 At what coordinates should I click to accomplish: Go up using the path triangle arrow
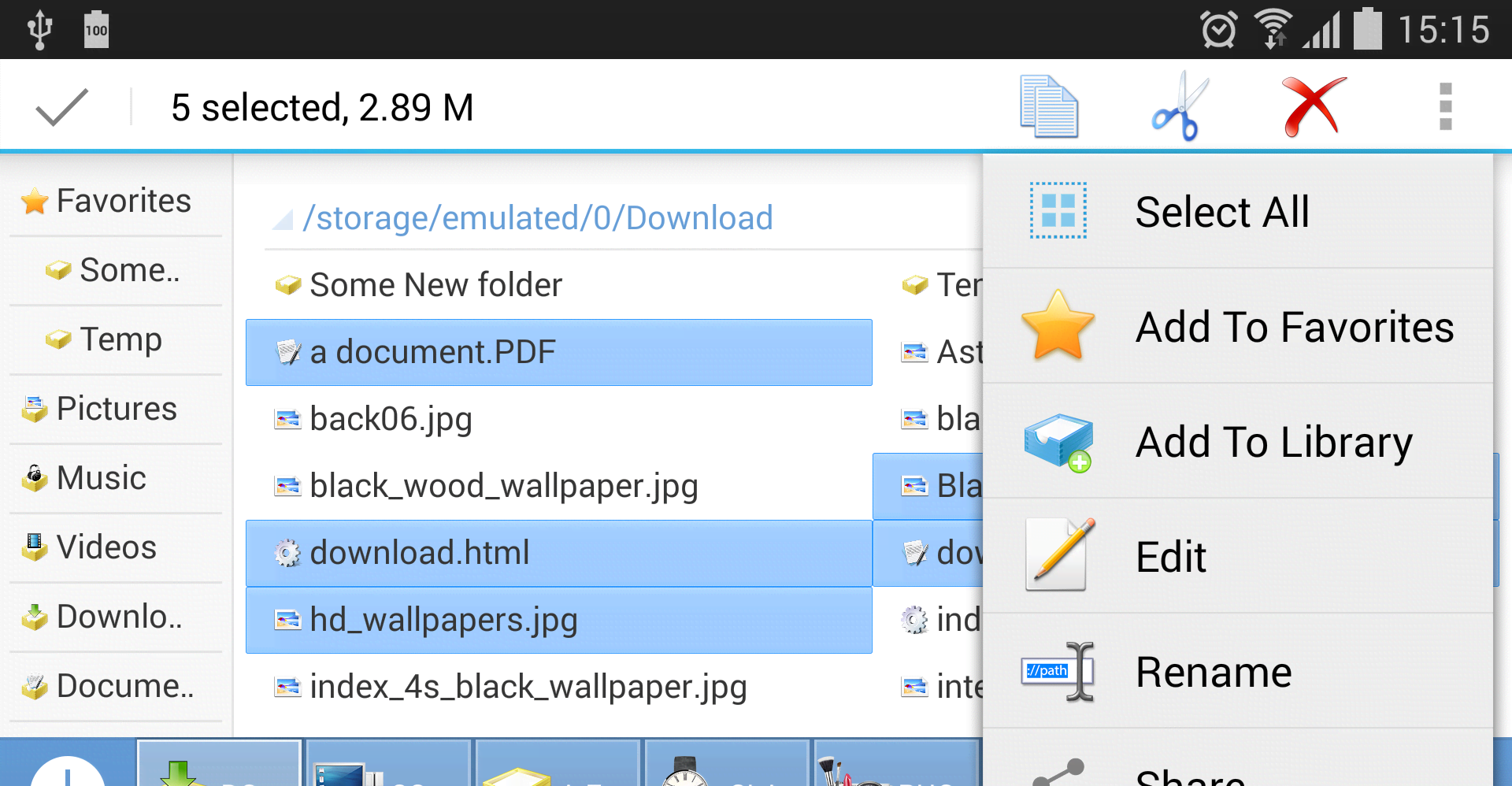283,219
